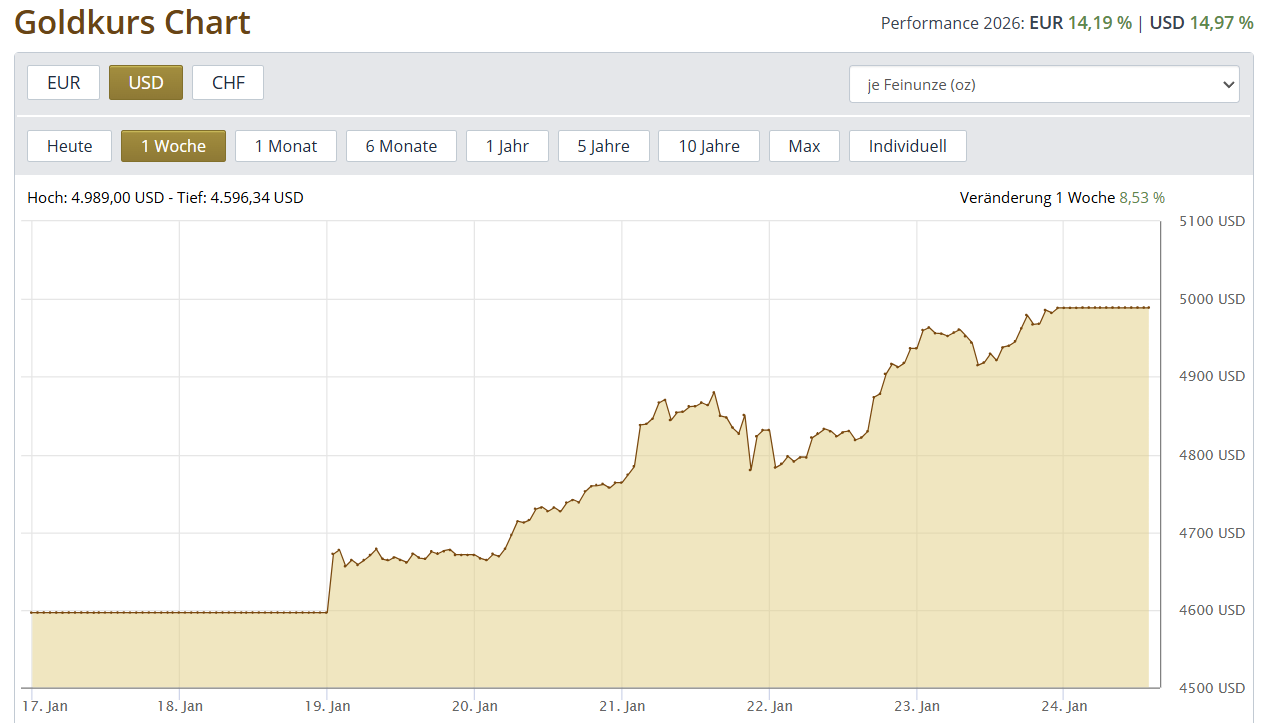Switch chart to 5 Jahre

603,146
